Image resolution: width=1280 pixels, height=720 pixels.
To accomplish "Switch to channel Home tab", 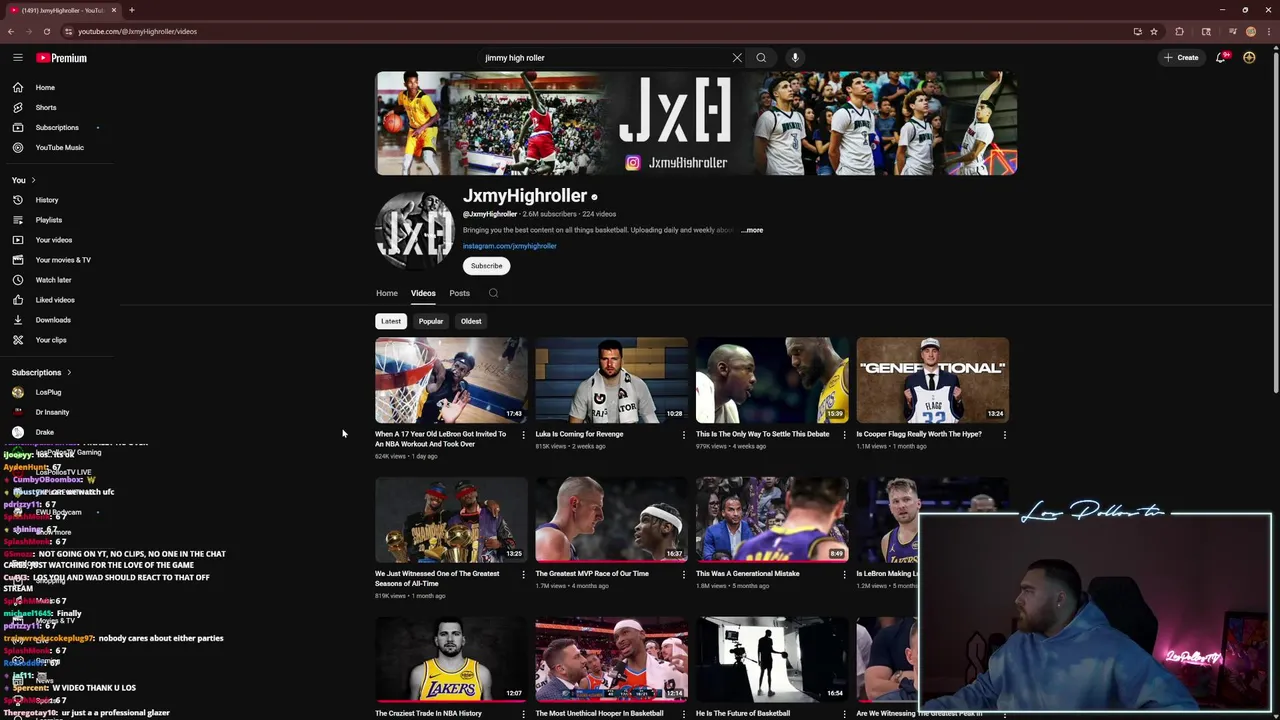I will tap(387, 293).
